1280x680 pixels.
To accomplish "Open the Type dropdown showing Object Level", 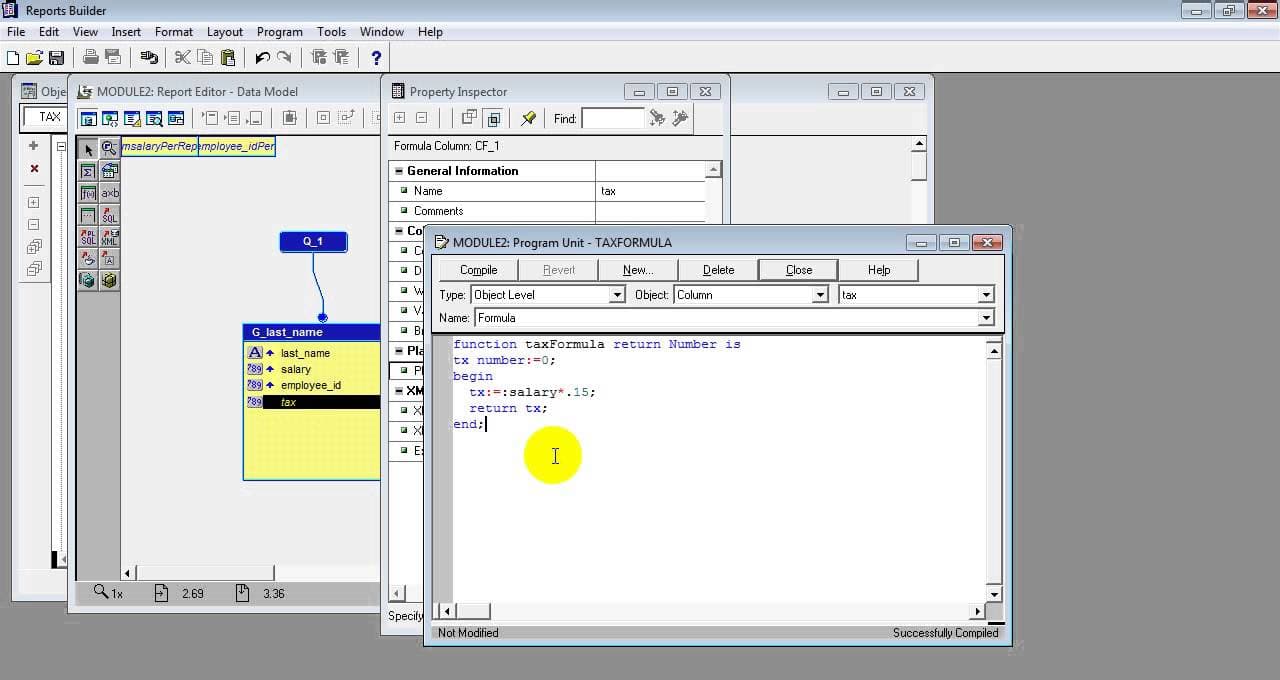I will (x=617, y=295).
